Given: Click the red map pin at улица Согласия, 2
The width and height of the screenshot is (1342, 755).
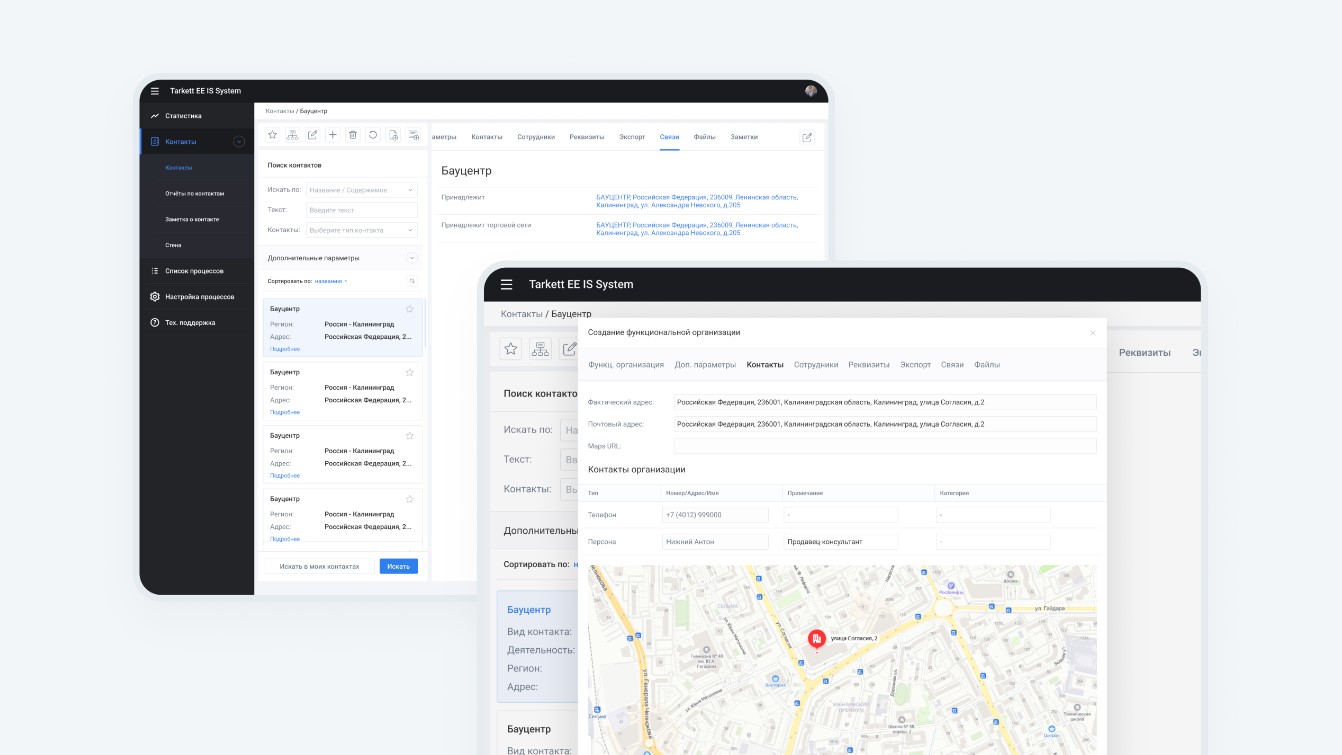Looking at the screenshot, I should point(817,639).
